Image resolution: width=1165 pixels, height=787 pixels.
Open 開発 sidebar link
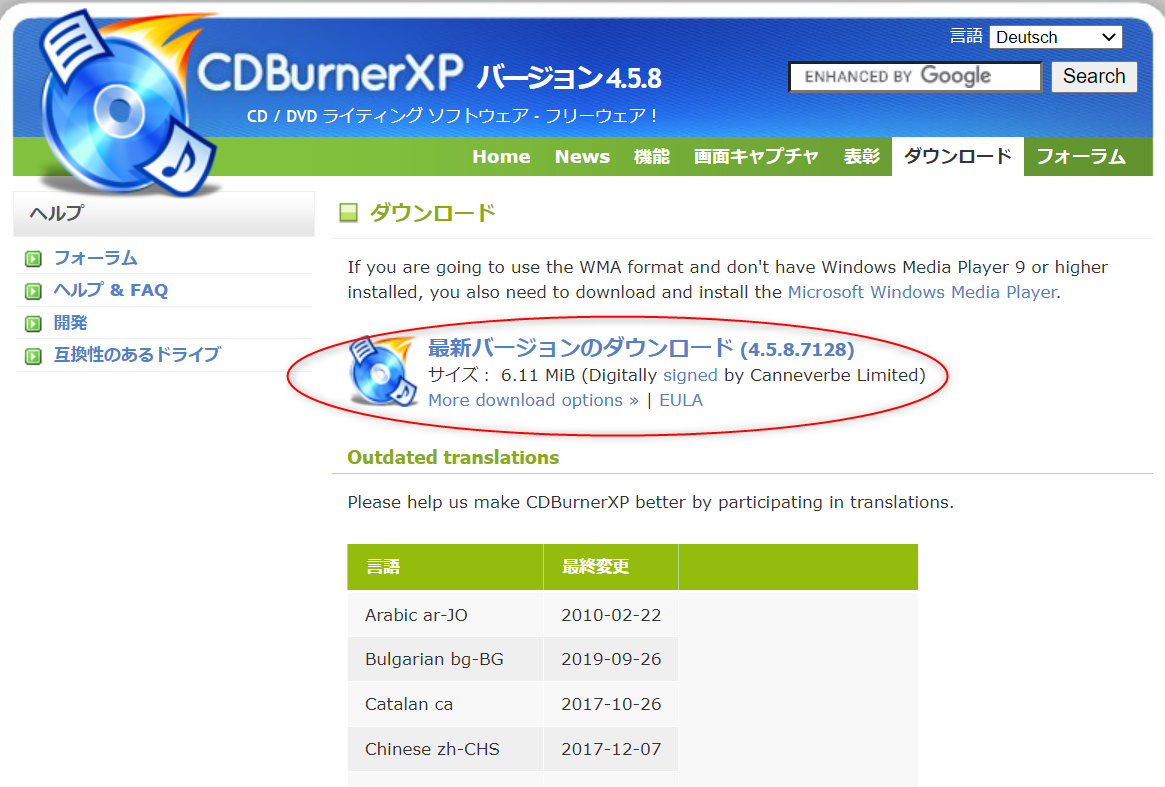(71, 323)
